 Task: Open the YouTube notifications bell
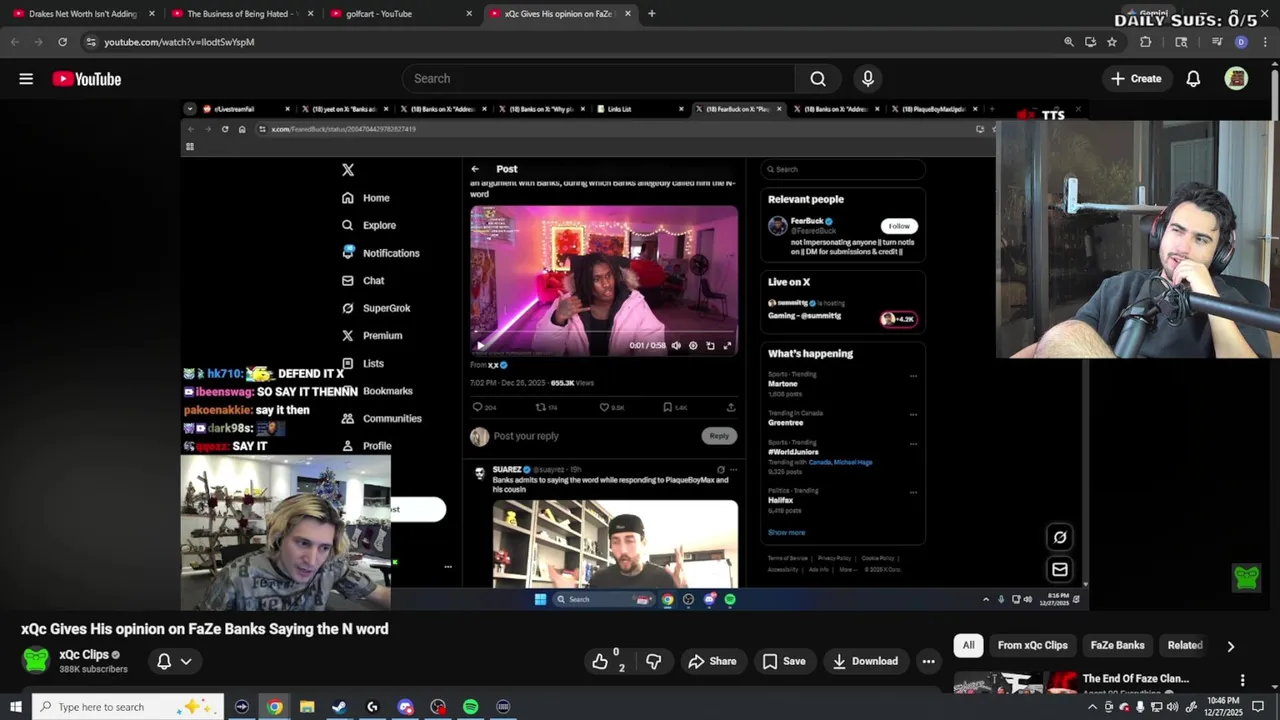point(1193,79)
